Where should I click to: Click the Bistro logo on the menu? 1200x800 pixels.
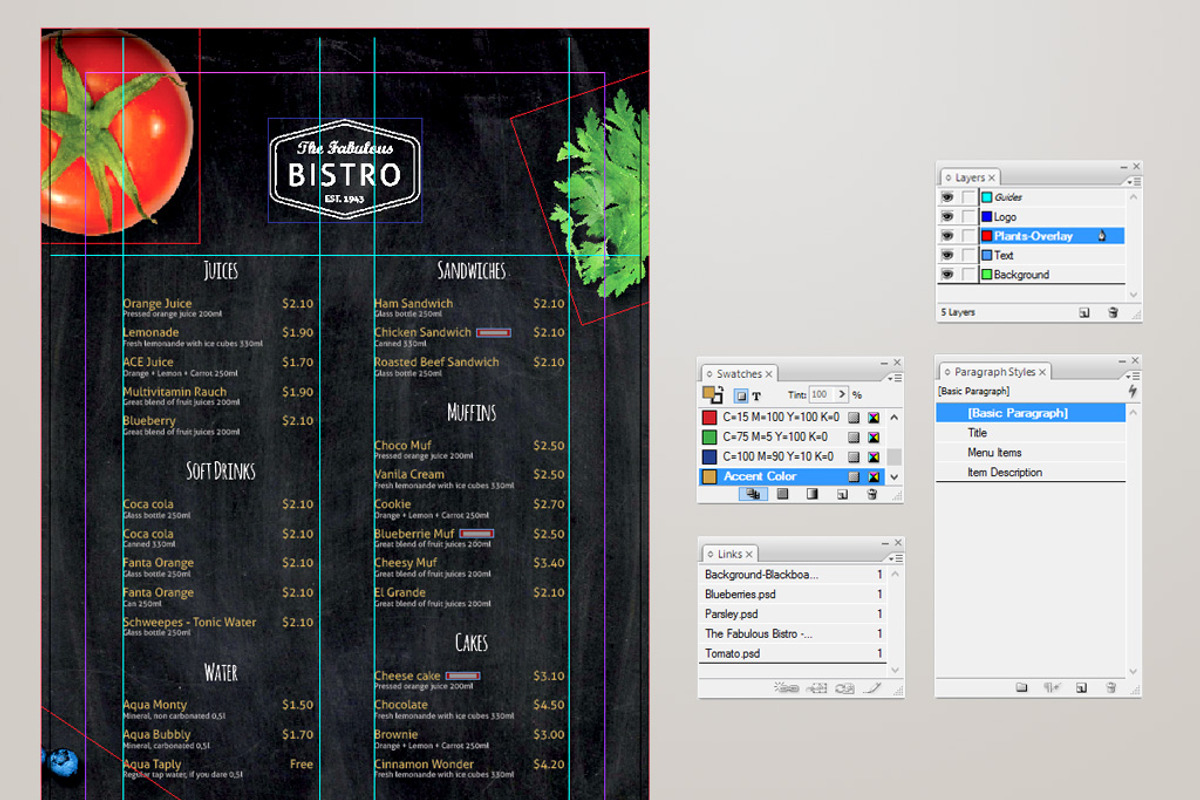click(345, 170)
